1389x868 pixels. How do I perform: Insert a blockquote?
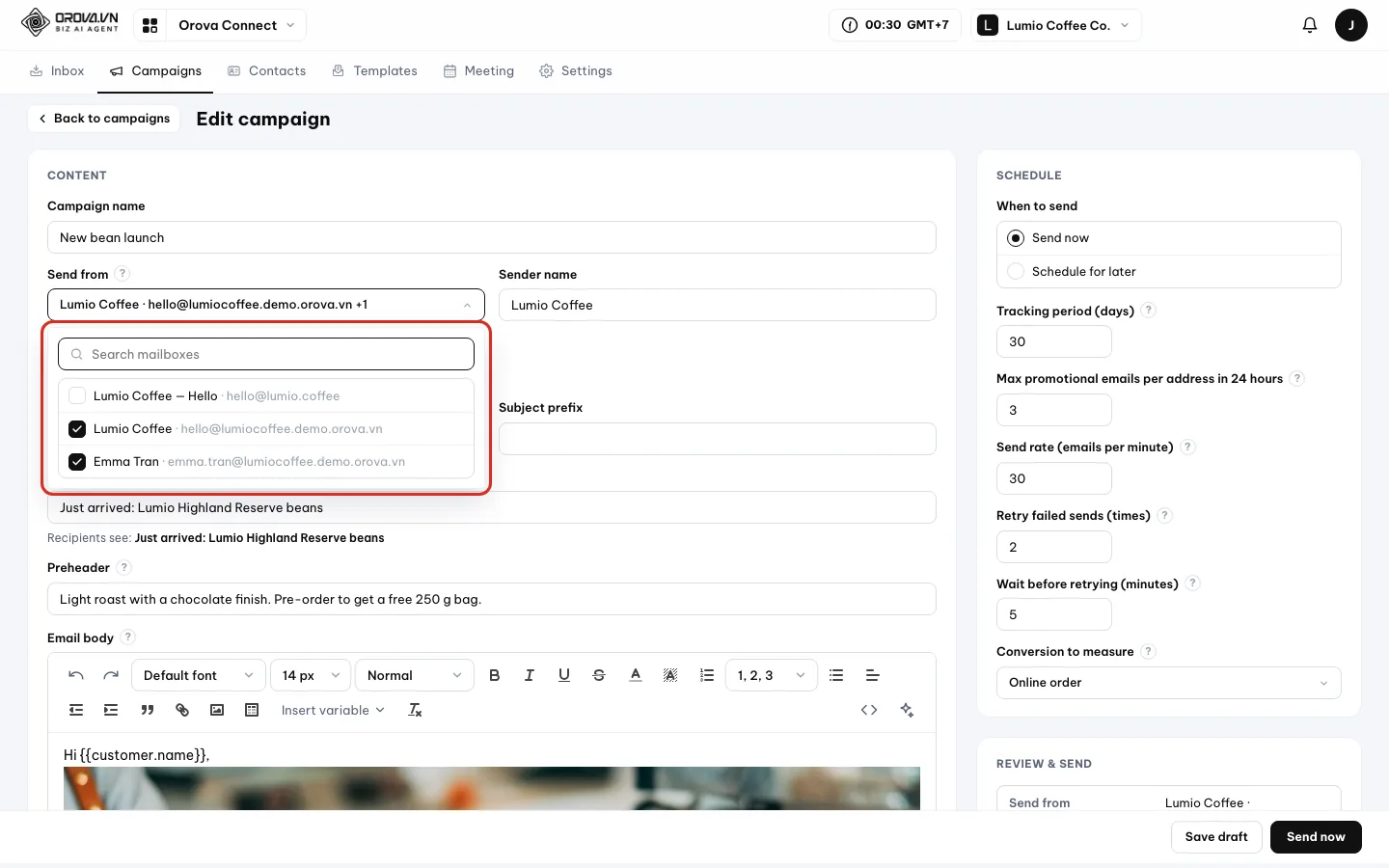[148, 710]
